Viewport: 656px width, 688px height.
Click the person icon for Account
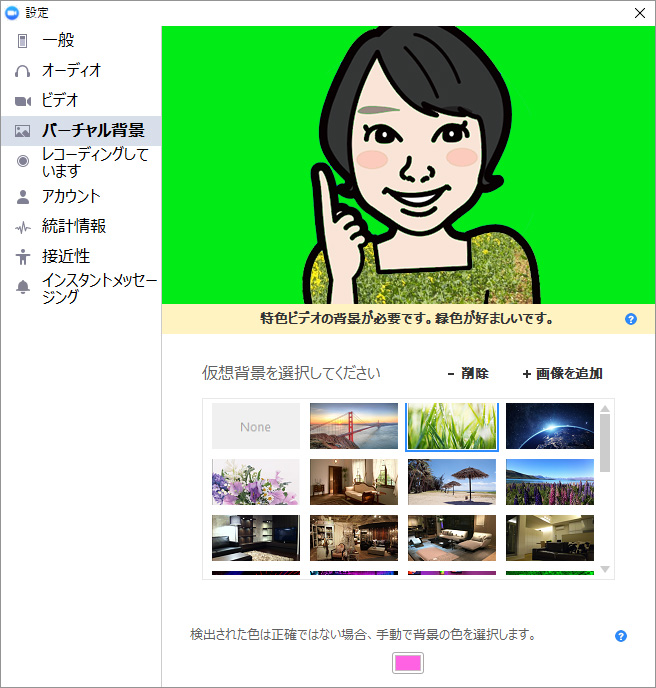(x=22, y=197)
